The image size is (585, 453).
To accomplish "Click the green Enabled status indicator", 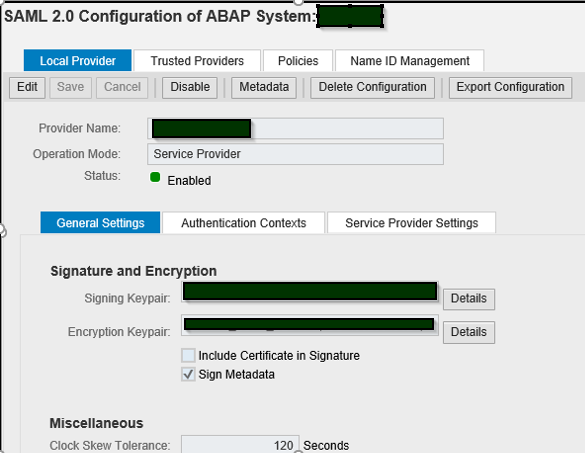I will [155, 177].
